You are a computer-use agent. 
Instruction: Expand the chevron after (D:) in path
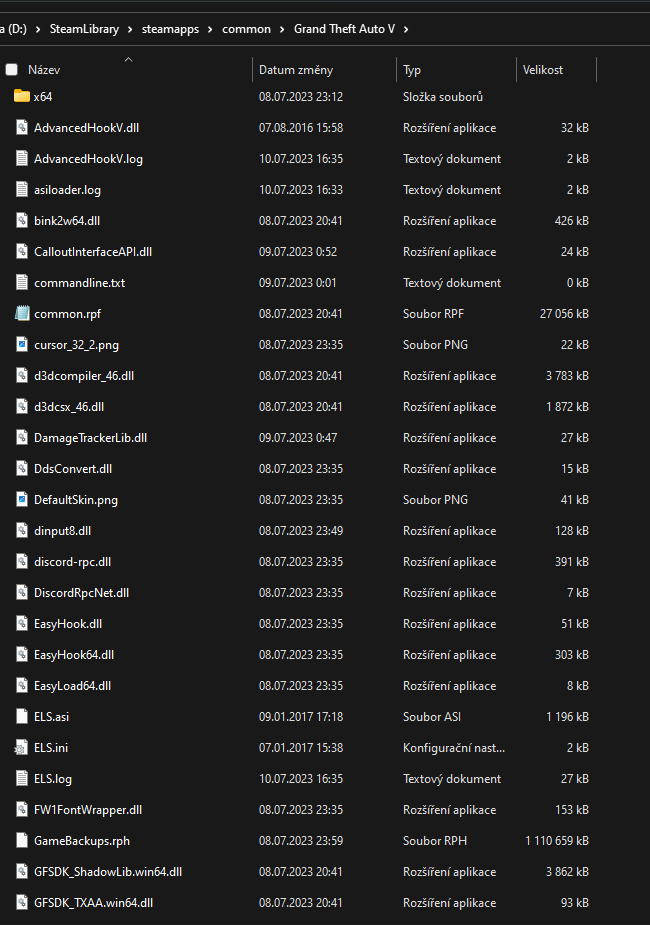(38, 29)
